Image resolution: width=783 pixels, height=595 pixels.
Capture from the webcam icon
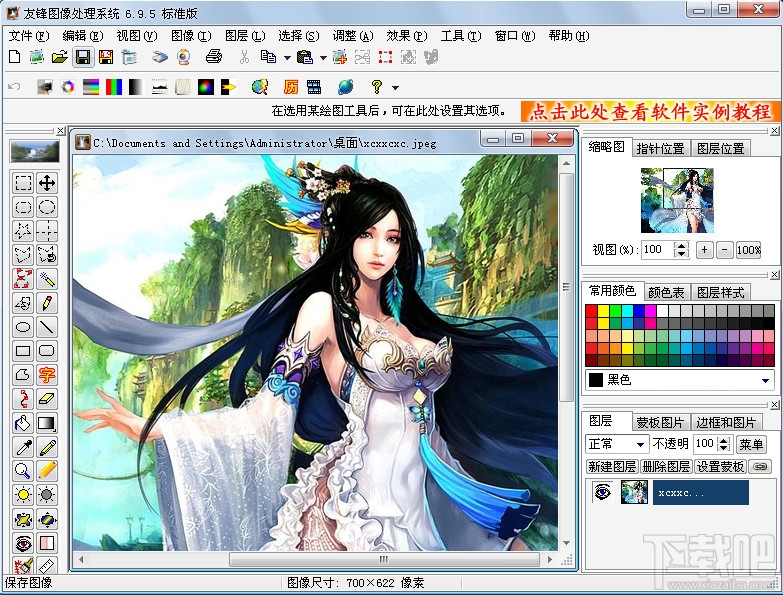(x=184, y=57)
